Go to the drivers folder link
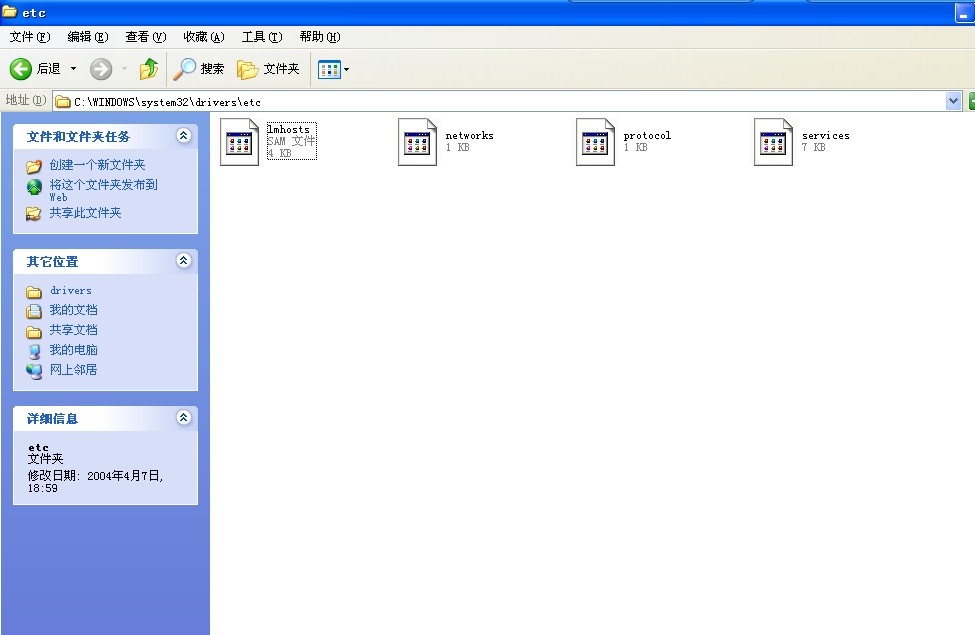 coord(71,290)
